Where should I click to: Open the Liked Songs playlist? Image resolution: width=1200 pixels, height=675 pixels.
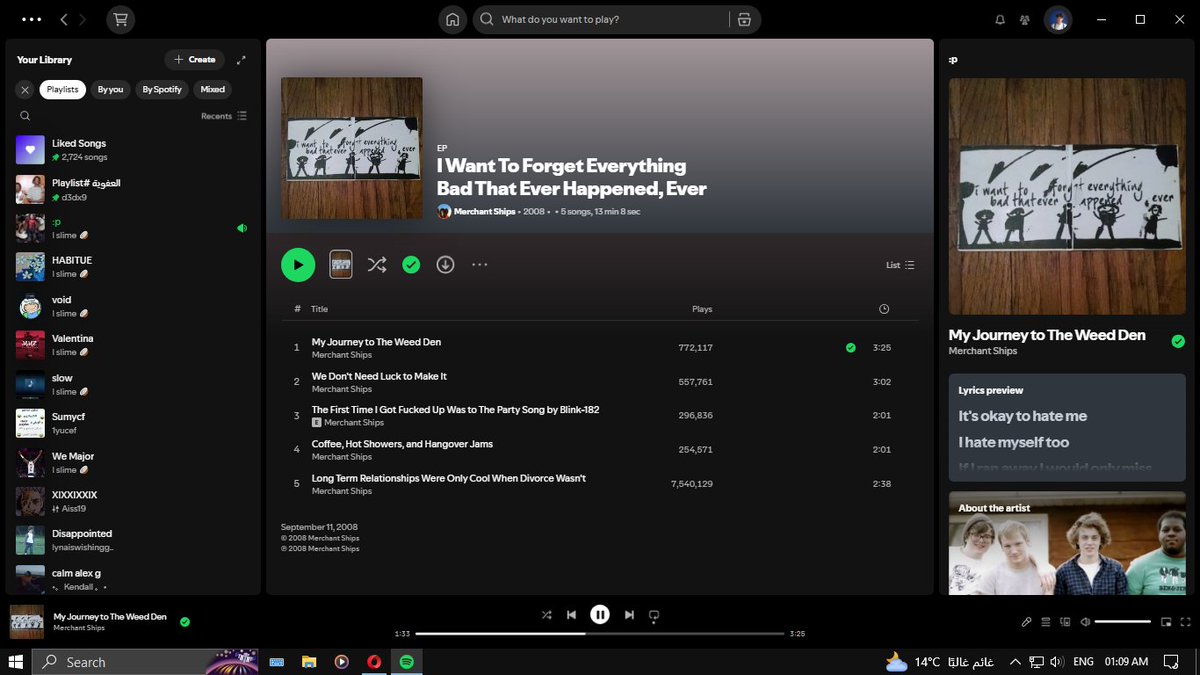133,150
